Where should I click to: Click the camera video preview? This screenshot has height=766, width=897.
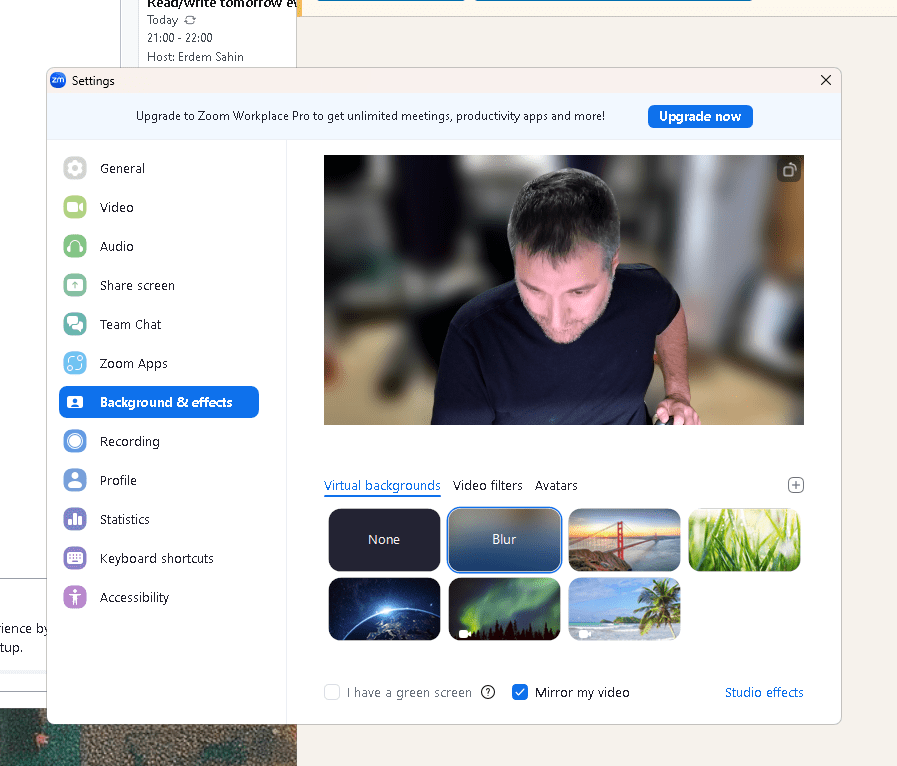coord(563,289)
